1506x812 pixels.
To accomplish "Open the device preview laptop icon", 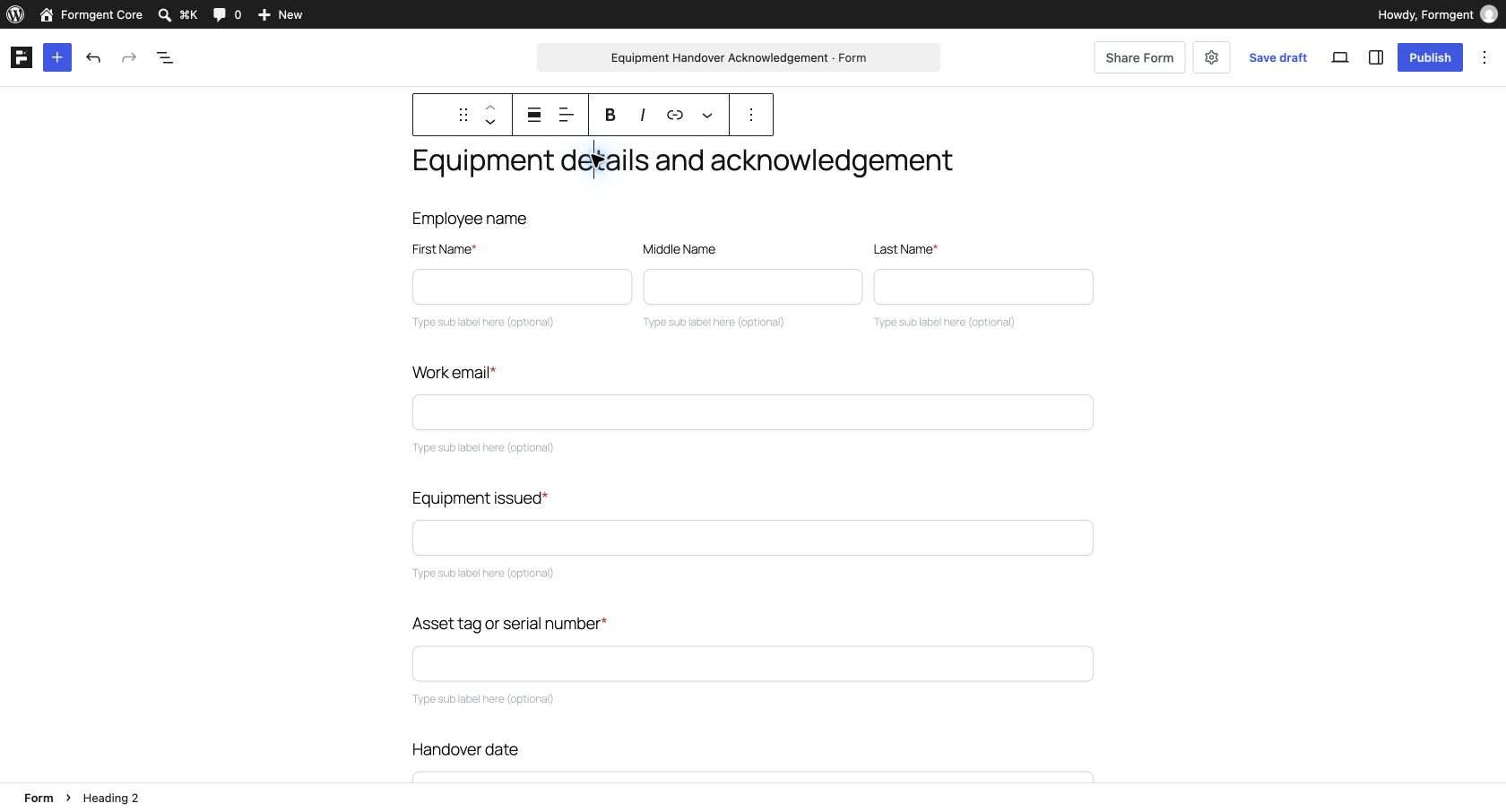I will point(1340,57).
